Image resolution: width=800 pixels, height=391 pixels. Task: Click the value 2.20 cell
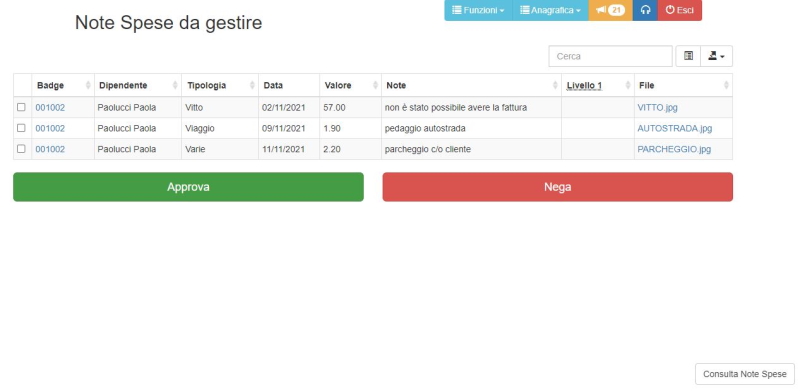tap(351, 149)
